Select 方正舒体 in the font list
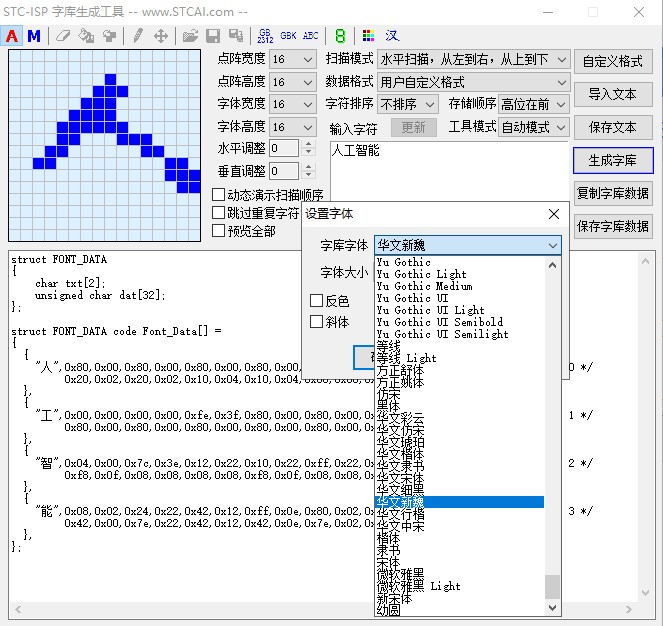This screenshot has width=663, height=626. point(459,370)
